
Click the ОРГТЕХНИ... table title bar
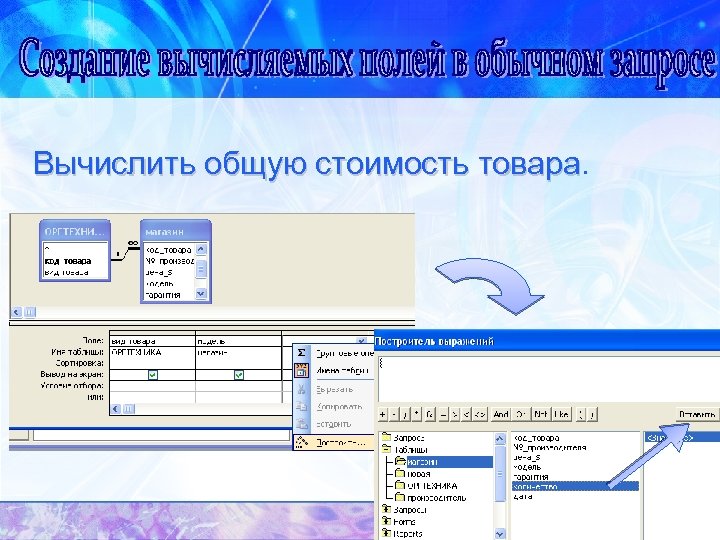click(x=75, y=232)
